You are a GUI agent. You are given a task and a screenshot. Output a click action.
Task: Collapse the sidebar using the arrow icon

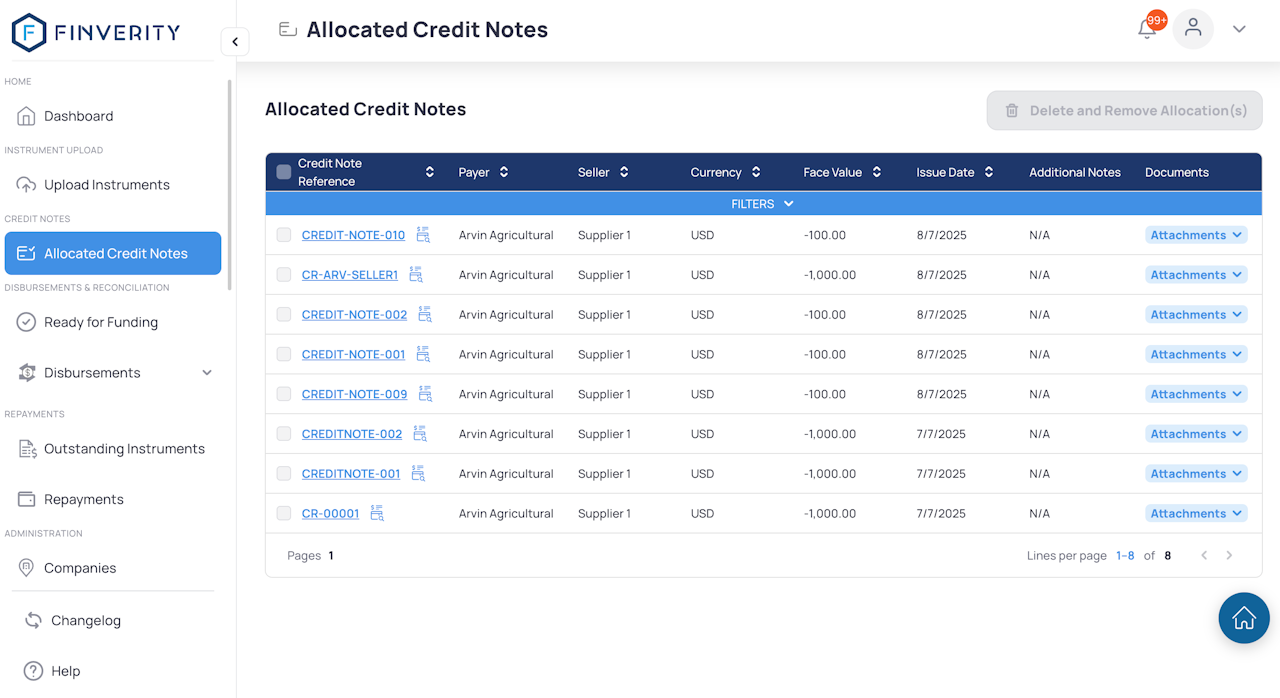pyautogui.click(x=235, y=42)
